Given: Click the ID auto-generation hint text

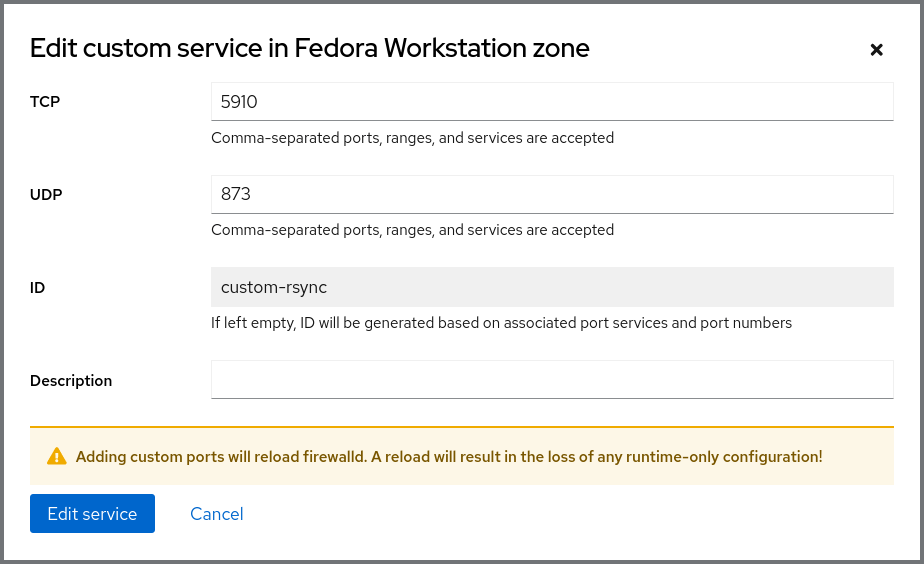Looking at the screenshot, I should pos(501,323).
